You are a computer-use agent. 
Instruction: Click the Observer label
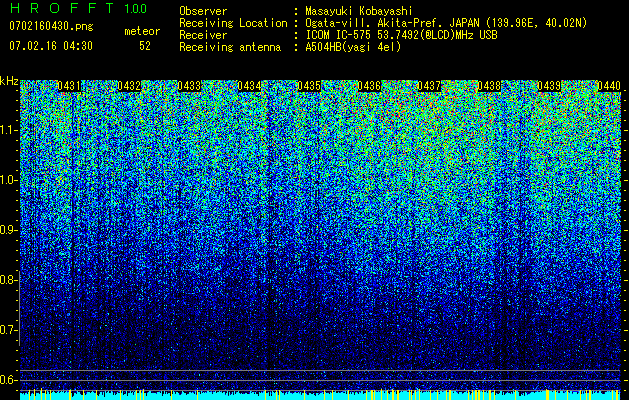coord(203,11)
